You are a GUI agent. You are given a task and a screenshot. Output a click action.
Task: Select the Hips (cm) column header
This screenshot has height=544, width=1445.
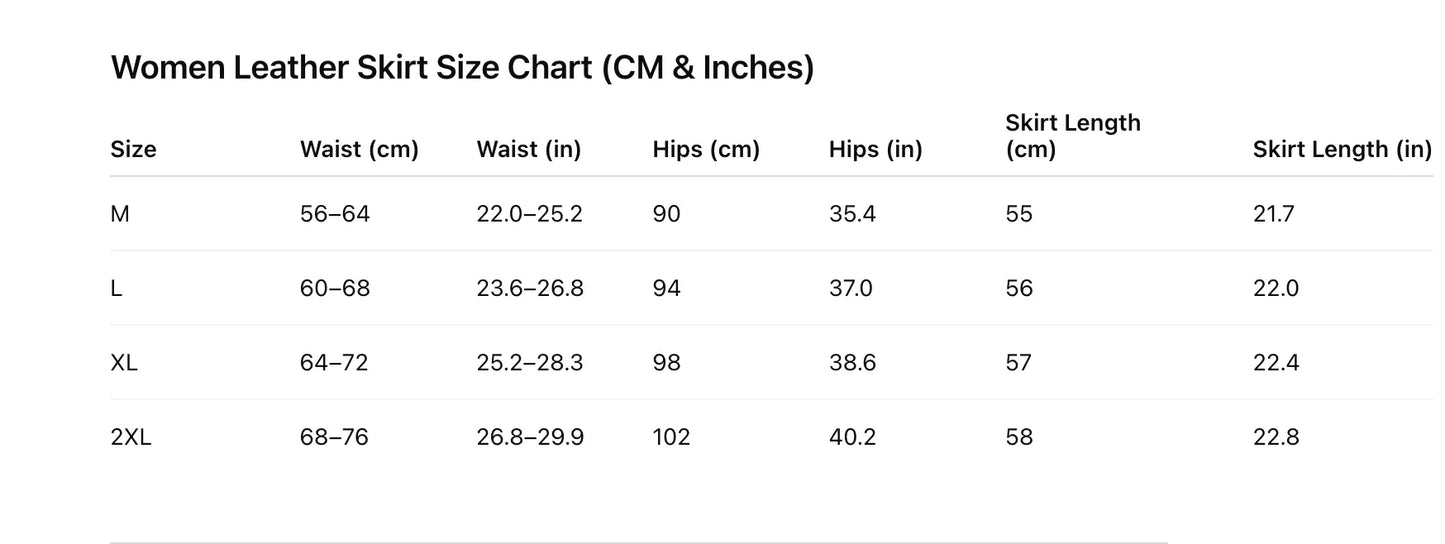coord(706,150)
